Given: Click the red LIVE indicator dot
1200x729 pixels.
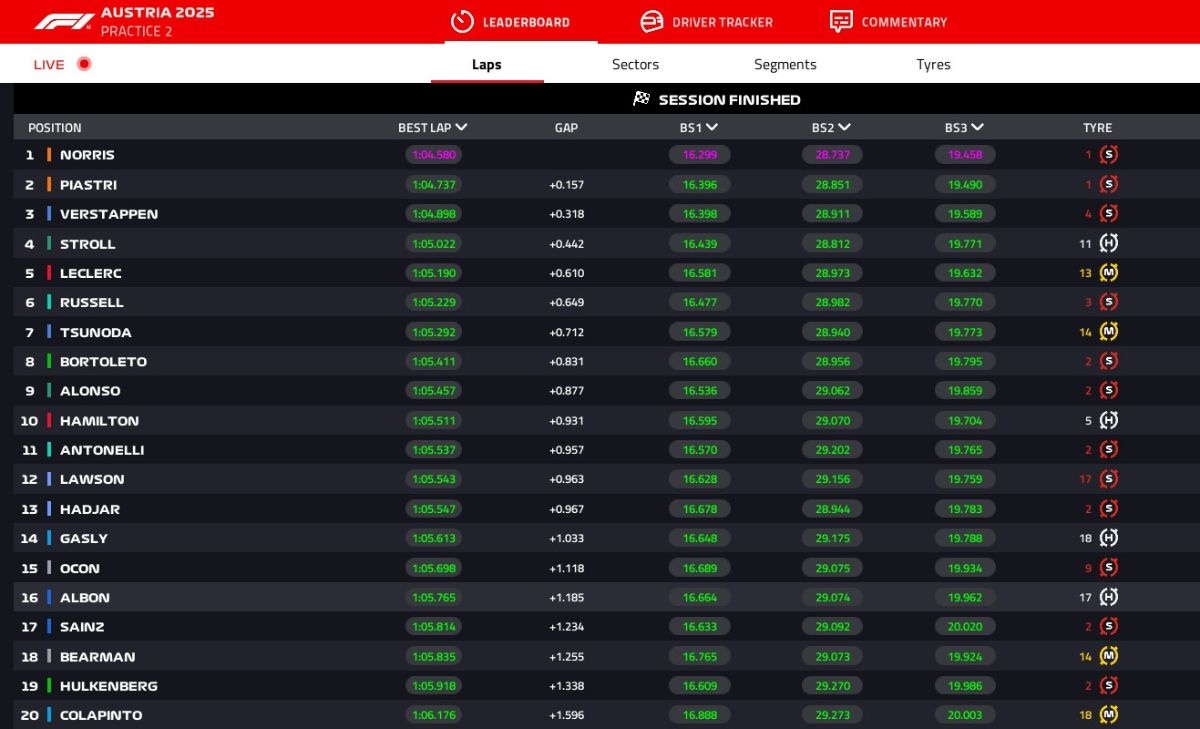Looking at the screenshot, I should tap(84, 64).
